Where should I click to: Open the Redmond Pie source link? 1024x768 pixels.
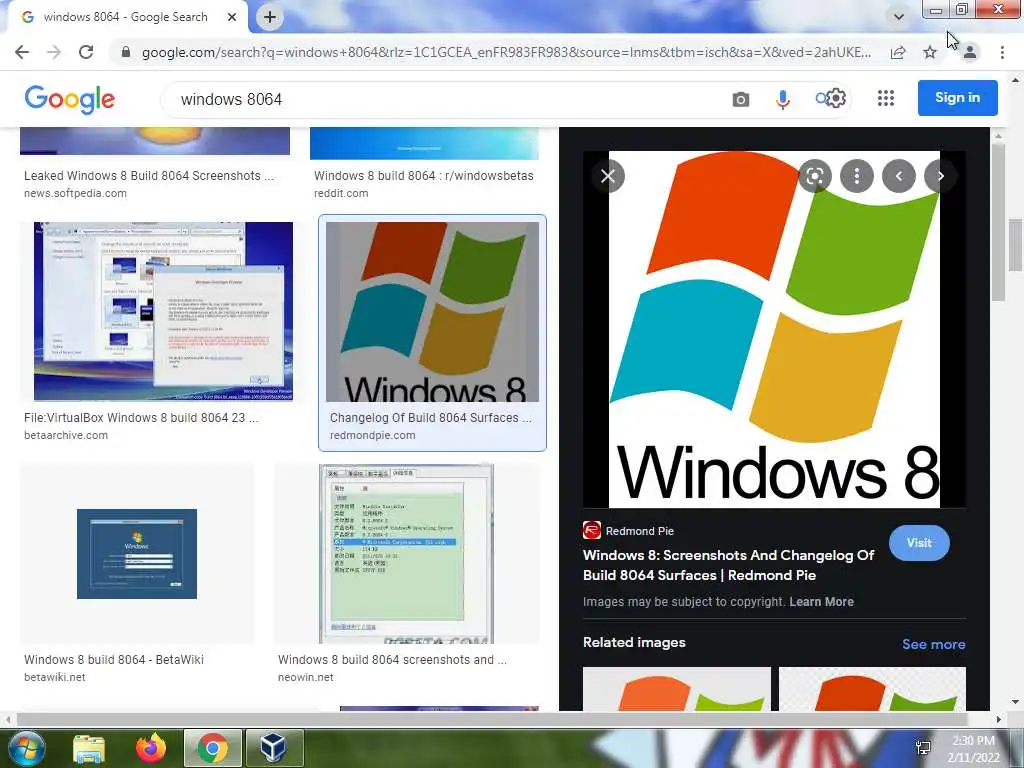[x=628, y=530]
